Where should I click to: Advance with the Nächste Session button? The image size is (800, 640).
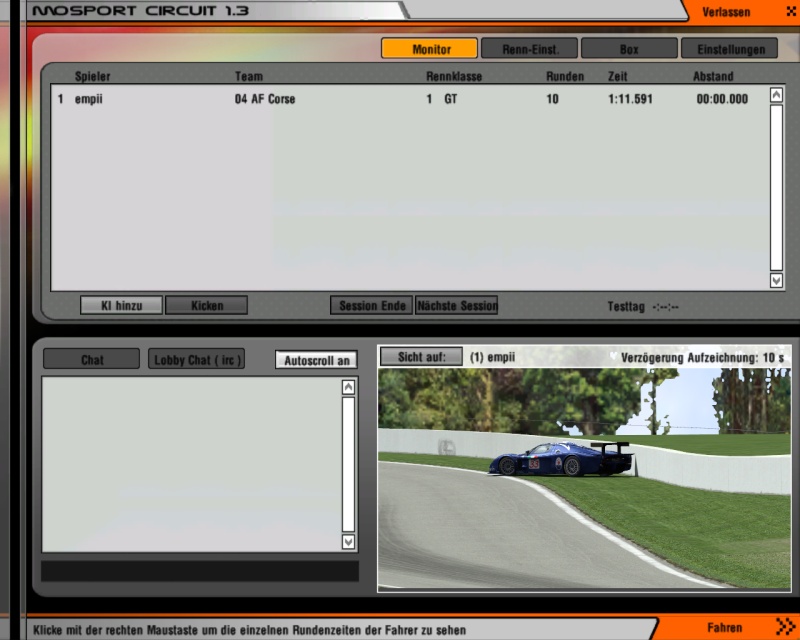tap(457, 305)
